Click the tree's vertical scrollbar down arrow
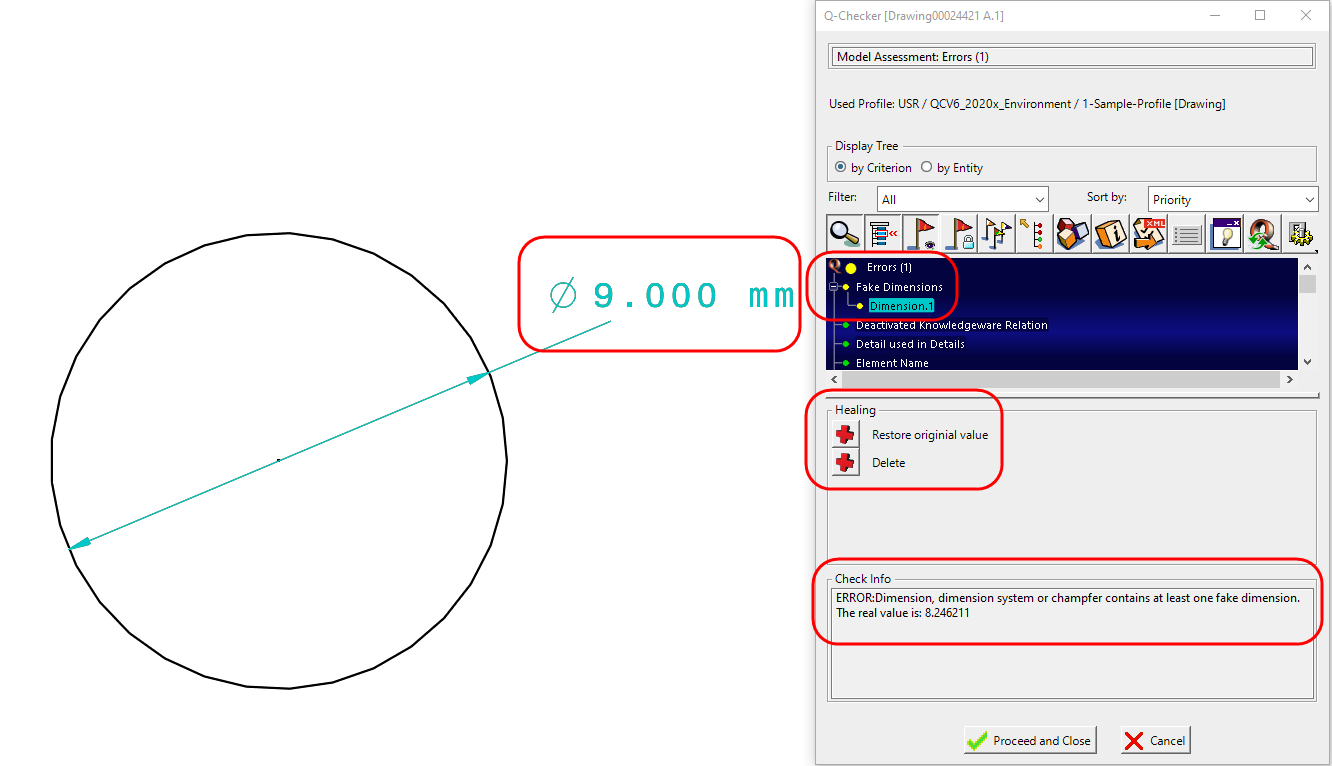 tap(1307, 362)
